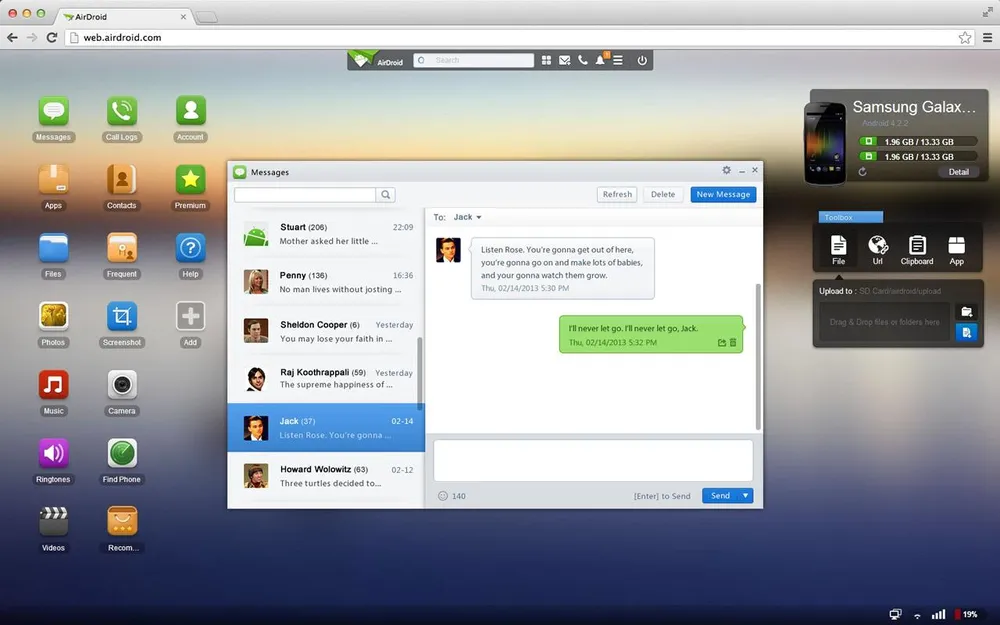Open the Find Phone app icon
Screen dimensions: 1000x625
(122, 454)
